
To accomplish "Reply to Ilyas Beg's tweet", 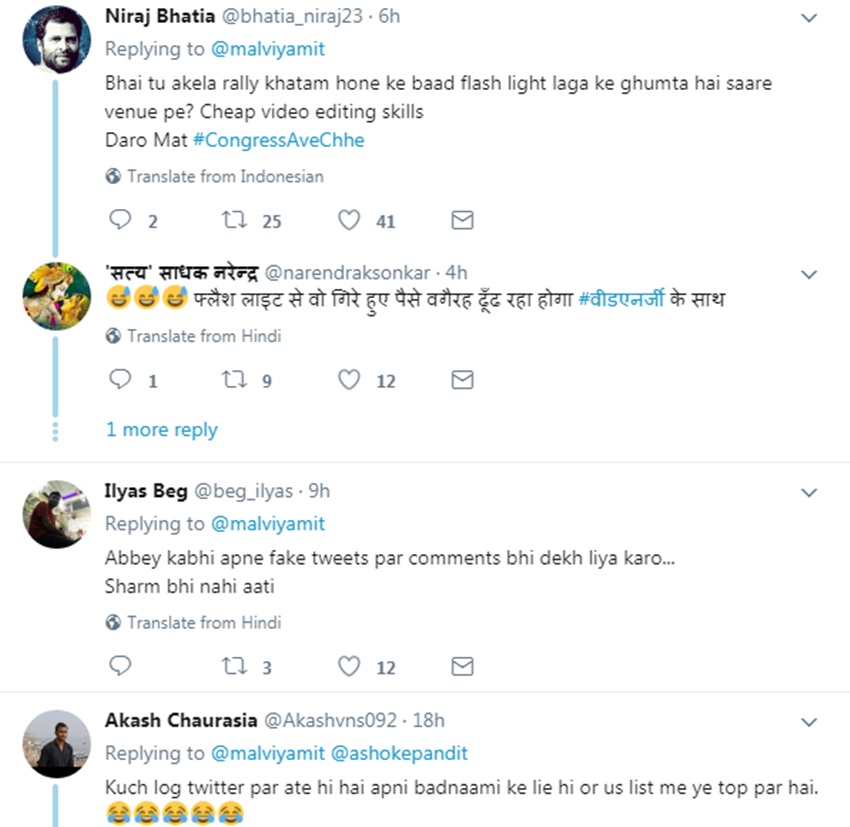I will pyautogui.click(x=120, y=666).
